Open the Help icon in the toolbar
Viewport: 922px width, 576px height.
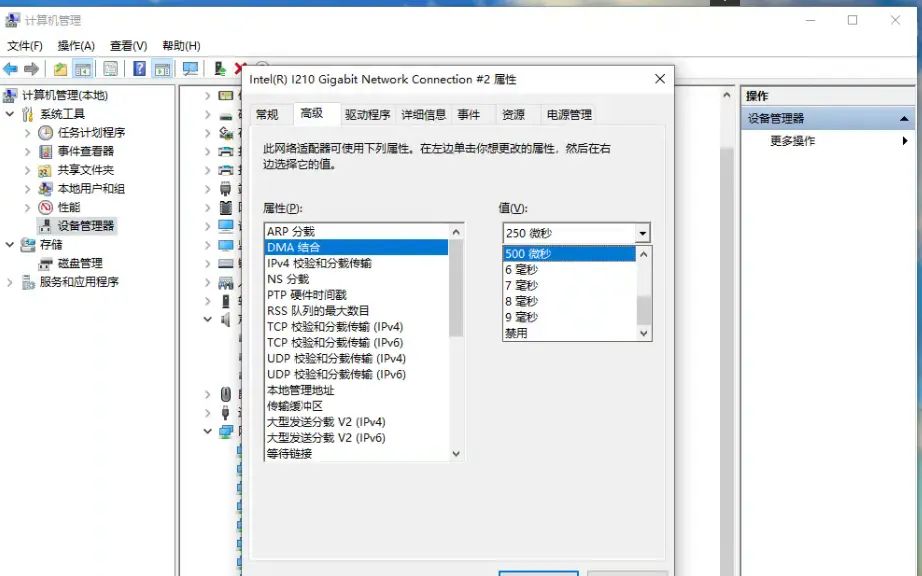(139, 68)
